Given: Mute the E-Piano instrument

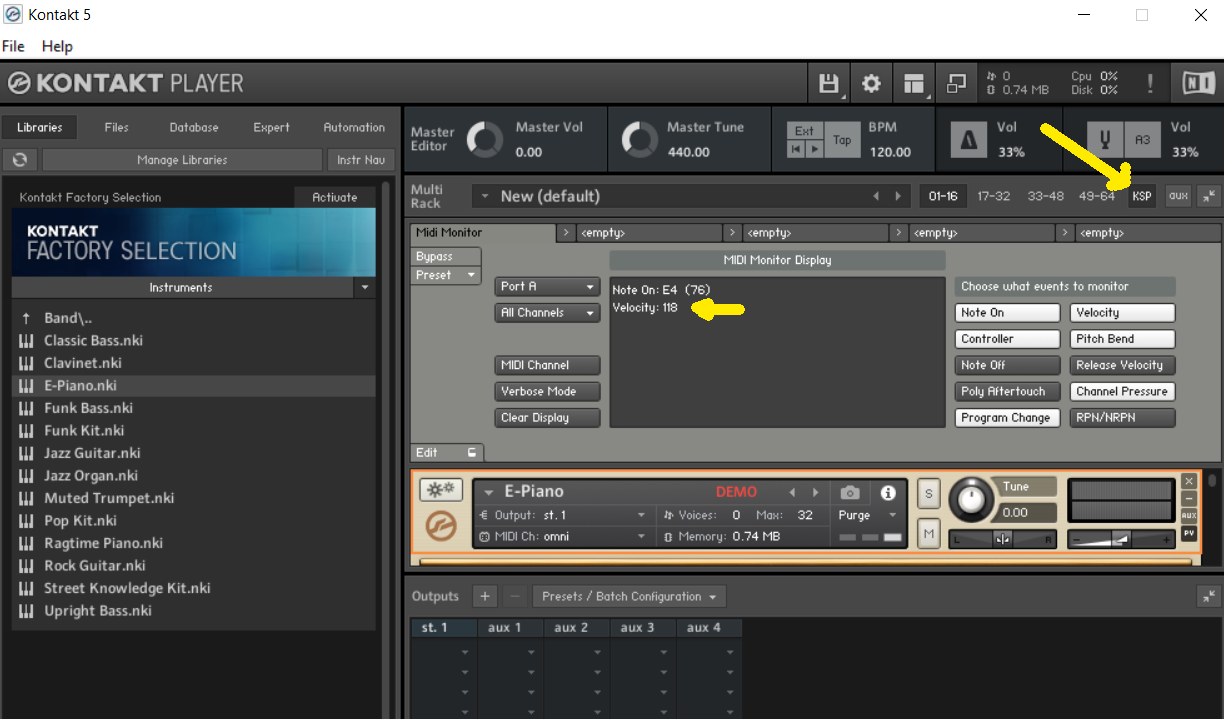Looking at the screenshot, I should click(x=928, y=535).
